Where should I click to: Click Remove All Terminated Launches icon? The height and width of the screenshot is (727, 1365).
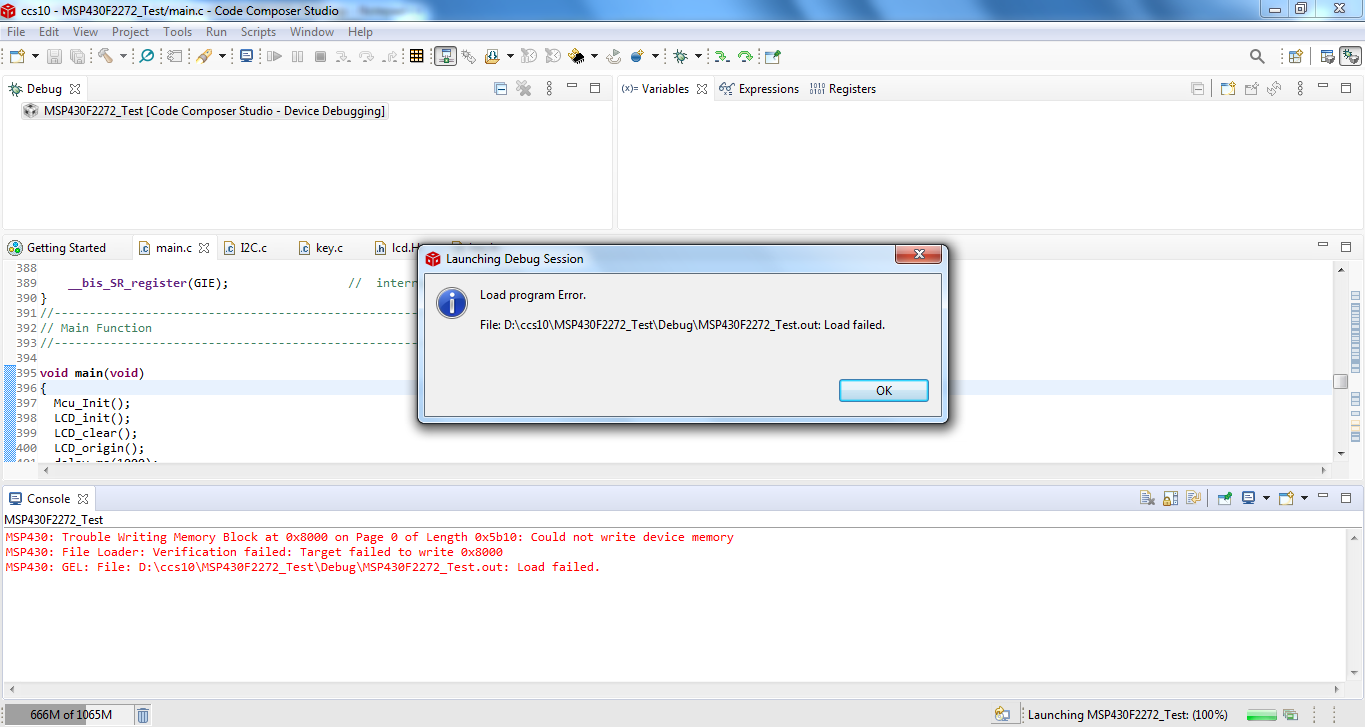[x=523, y=89]
